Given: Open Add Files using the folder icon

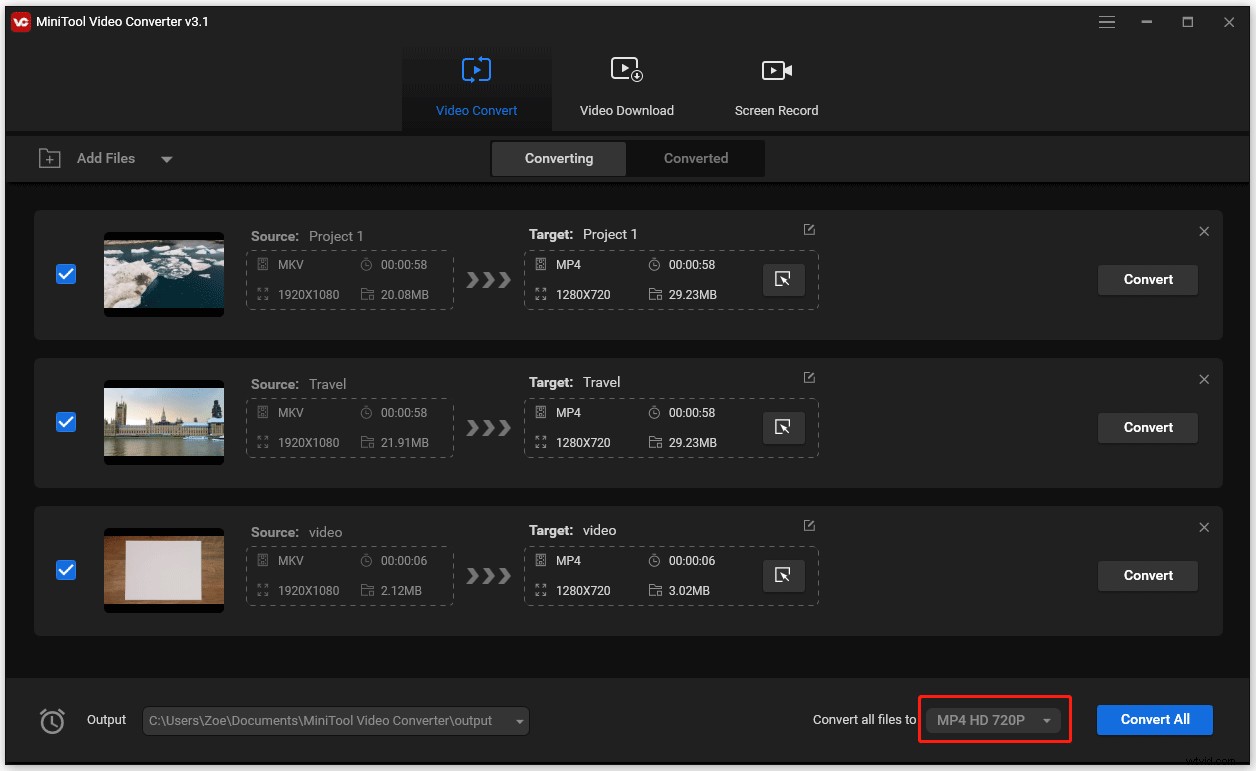Looking at the screenshot, I should tap(49, 158).
